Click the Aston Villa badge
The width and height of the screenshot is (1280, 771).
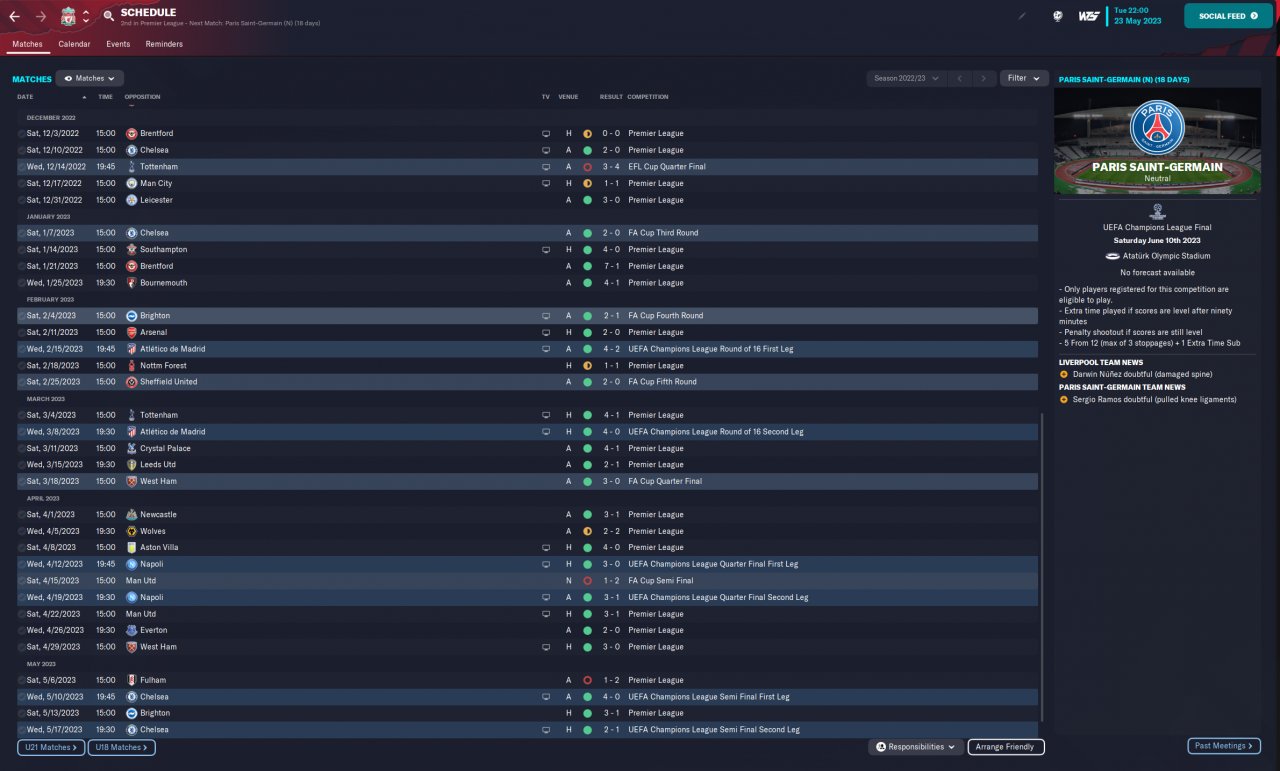point(131,547)
